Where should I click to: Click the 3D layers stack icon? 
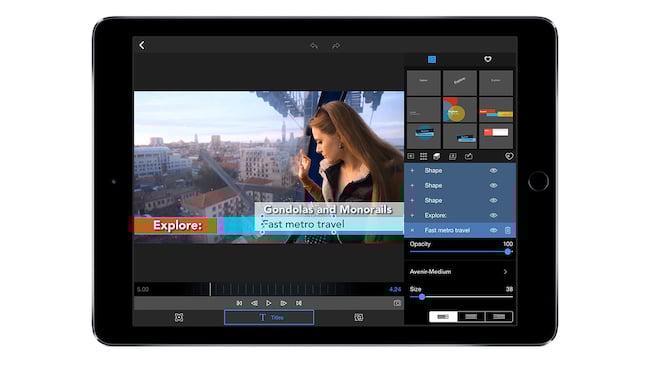437,156
